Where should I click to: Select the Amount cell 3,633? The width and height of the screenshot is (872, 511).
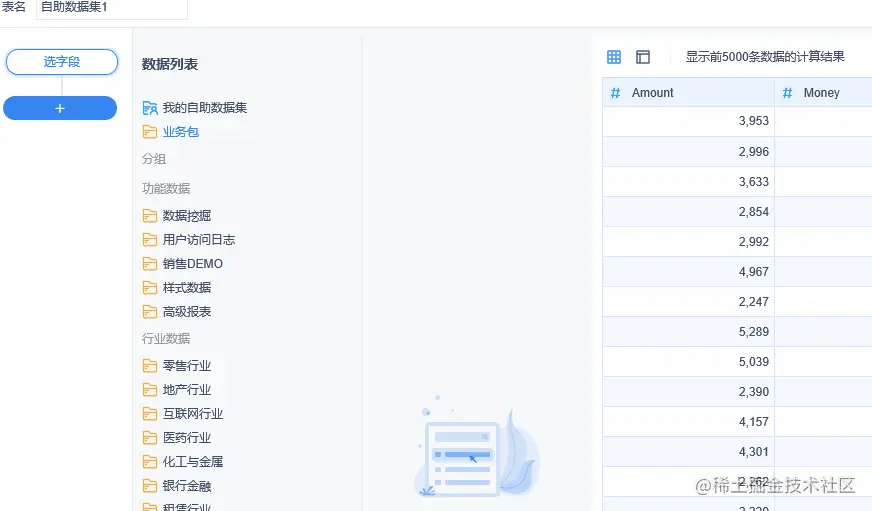tap(688, 181)
